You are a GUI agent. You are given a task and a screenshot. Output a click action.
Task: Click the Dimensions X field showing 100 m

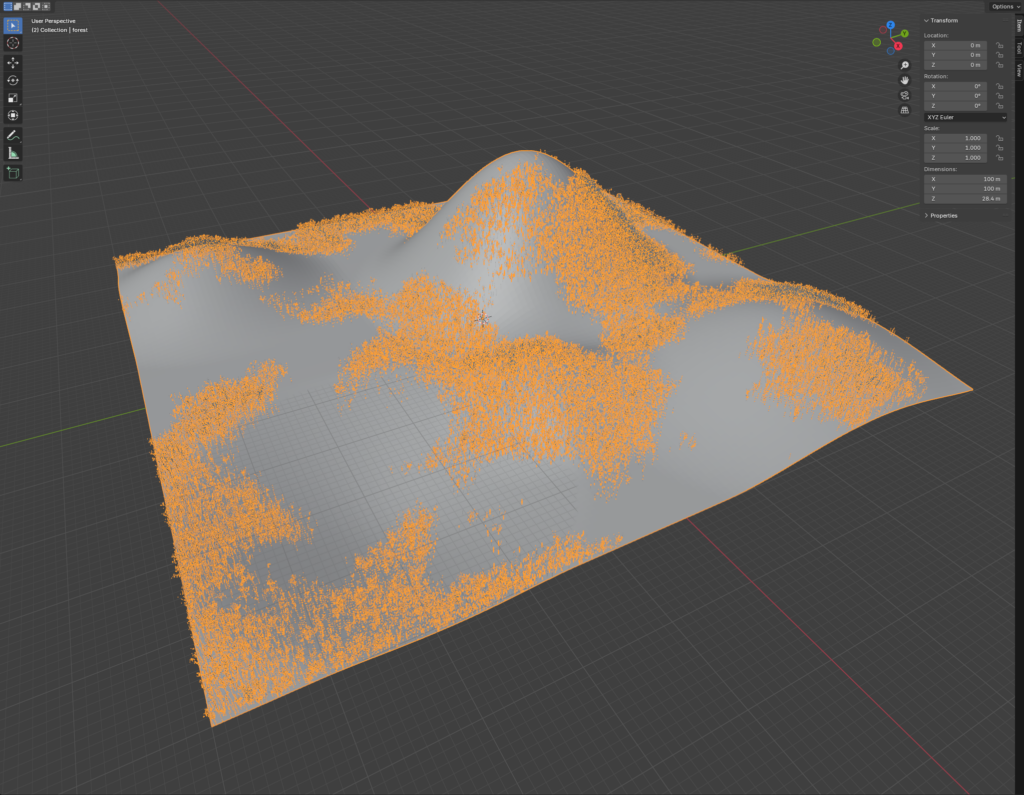[965, 179]
